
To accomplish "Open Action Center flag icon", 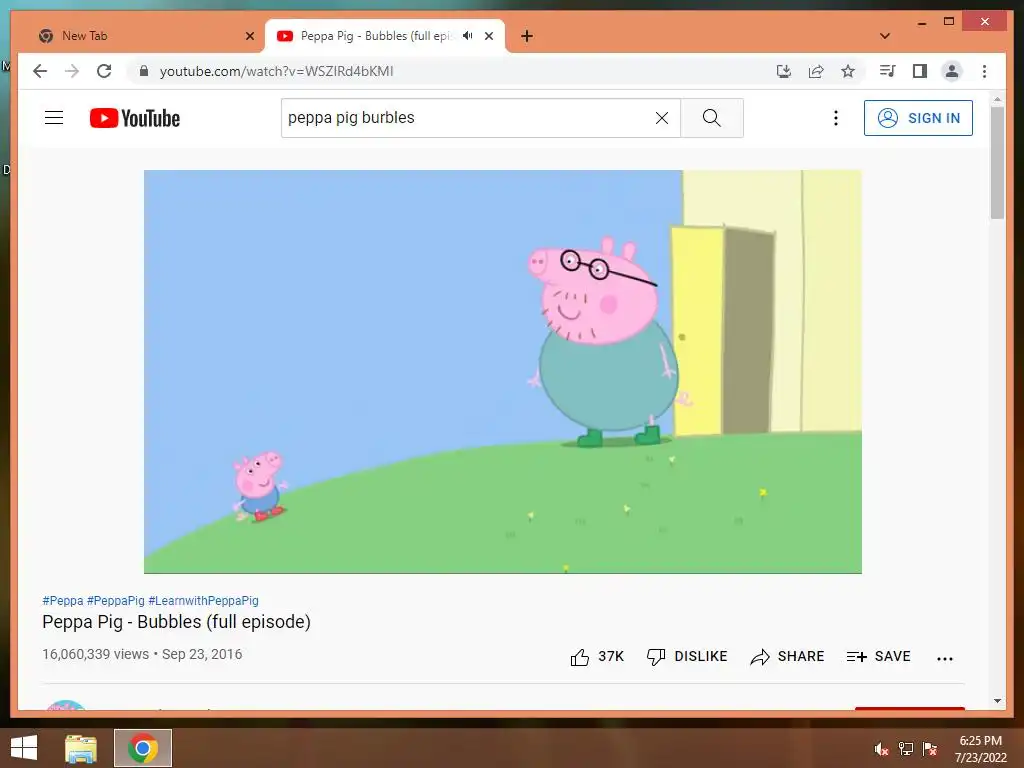I will coord(930,749).
